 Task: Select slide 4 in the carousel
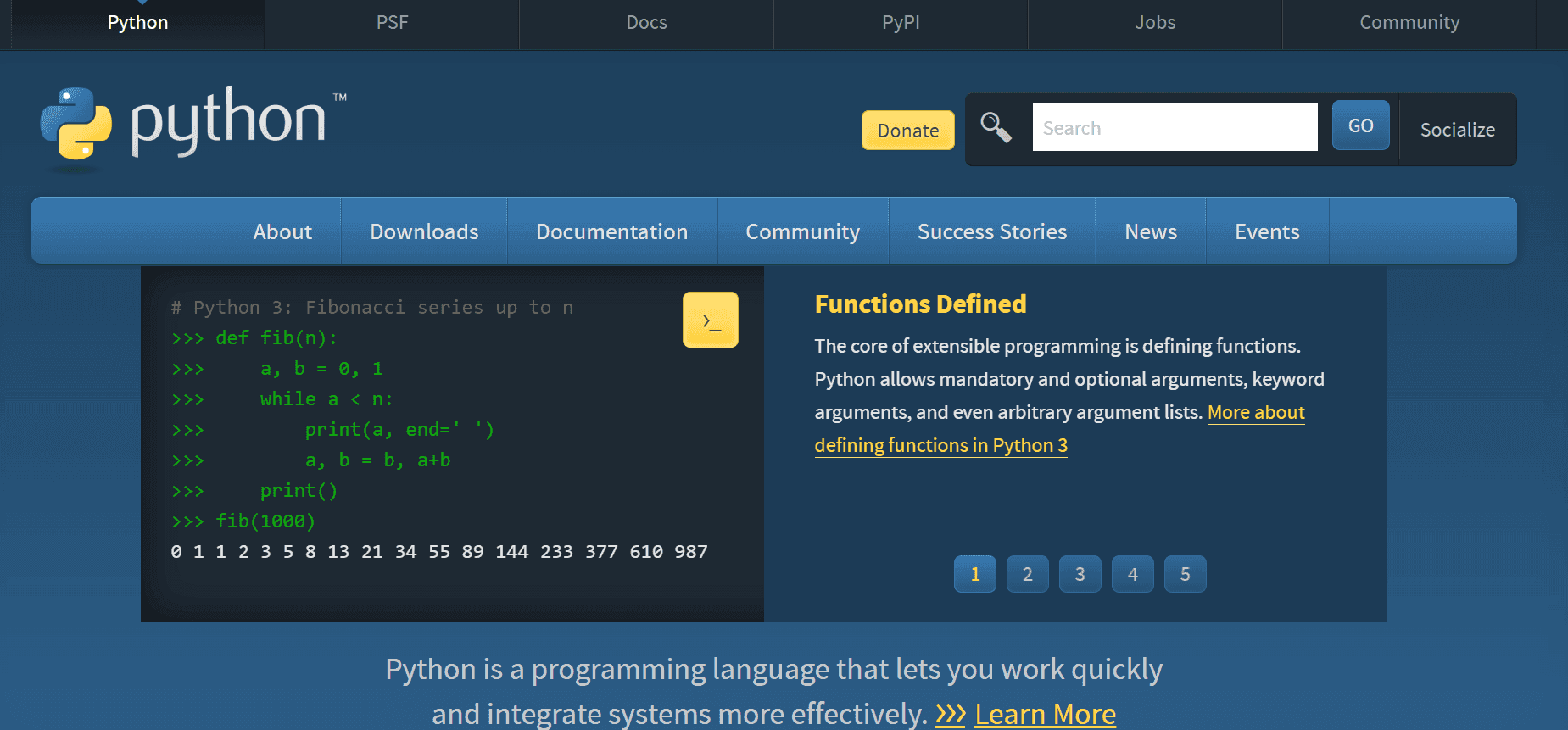1133,574
